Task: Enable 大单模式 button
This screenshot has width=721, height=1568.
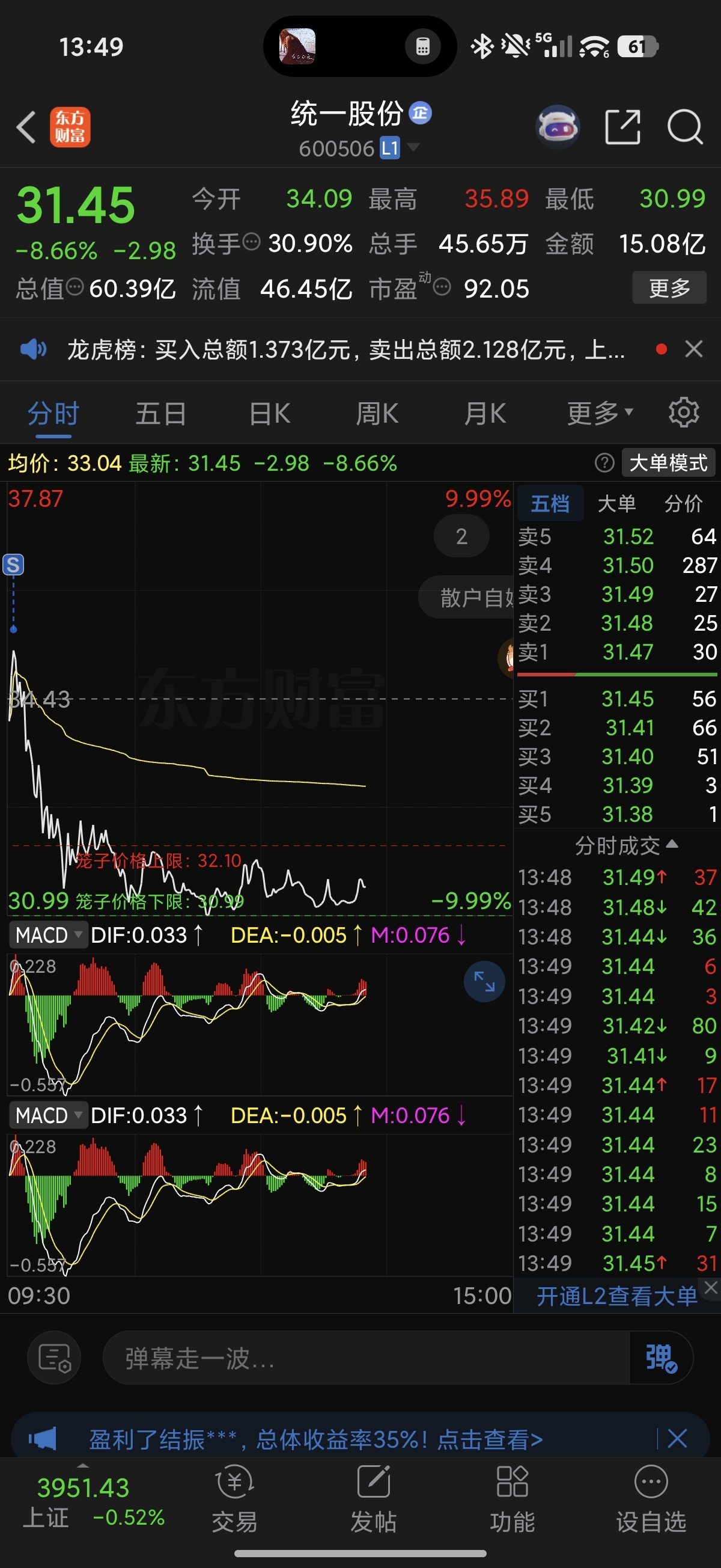Action: tap(668, 463)
